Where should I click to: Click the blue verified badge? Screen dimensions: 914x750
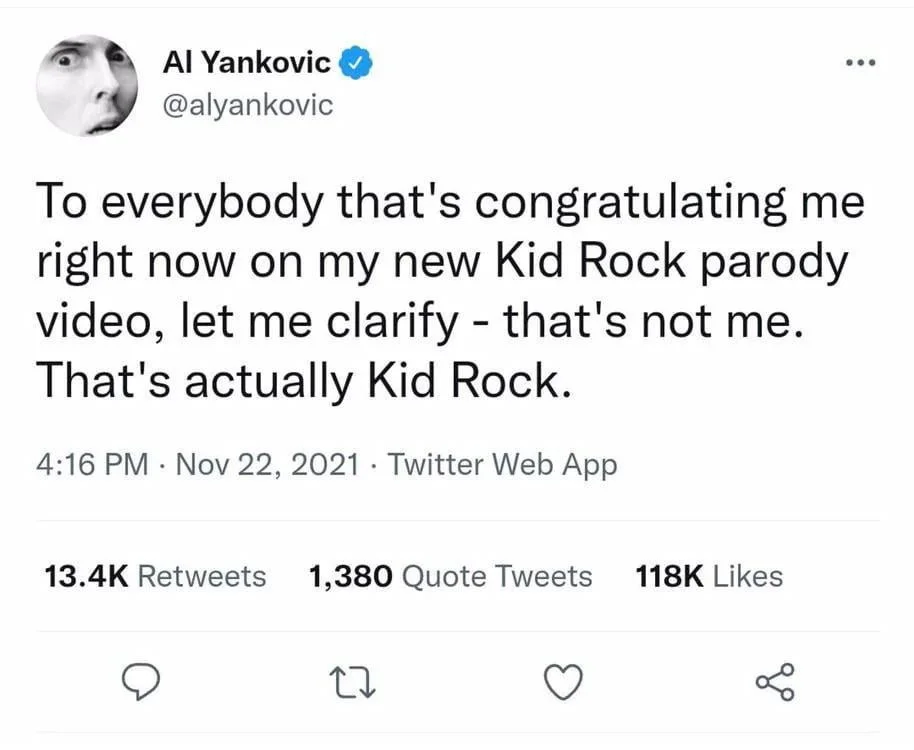click(x=358, y=64)
